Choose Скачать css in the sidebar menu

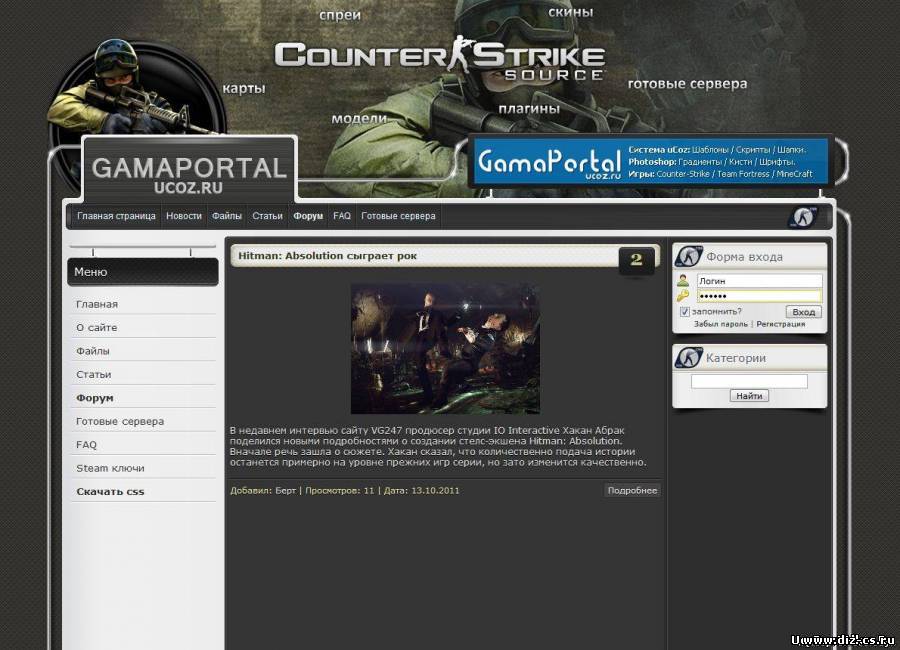tap(110, 492)
